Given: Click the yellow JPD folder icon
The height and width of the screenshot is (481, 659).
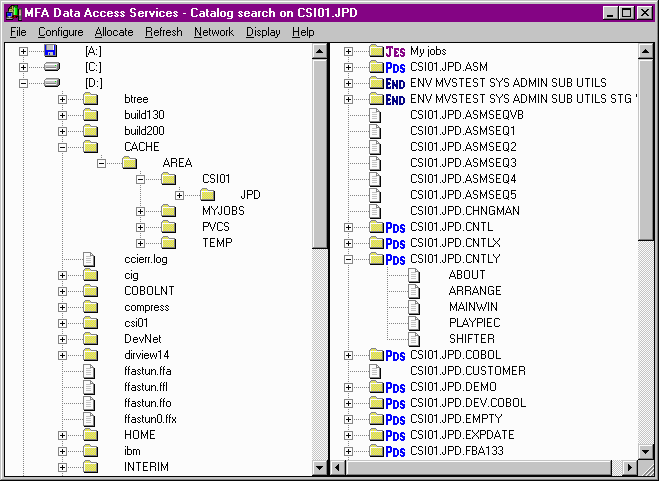Looking at the screenshot, I should [207, 195].
